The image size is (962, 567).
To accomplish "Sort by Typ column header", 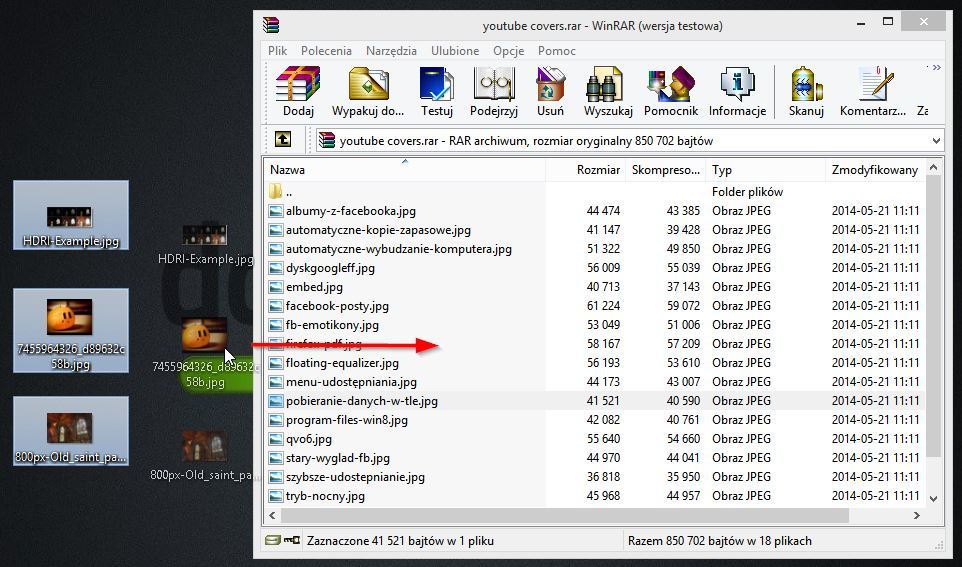I will pos(765,170).
